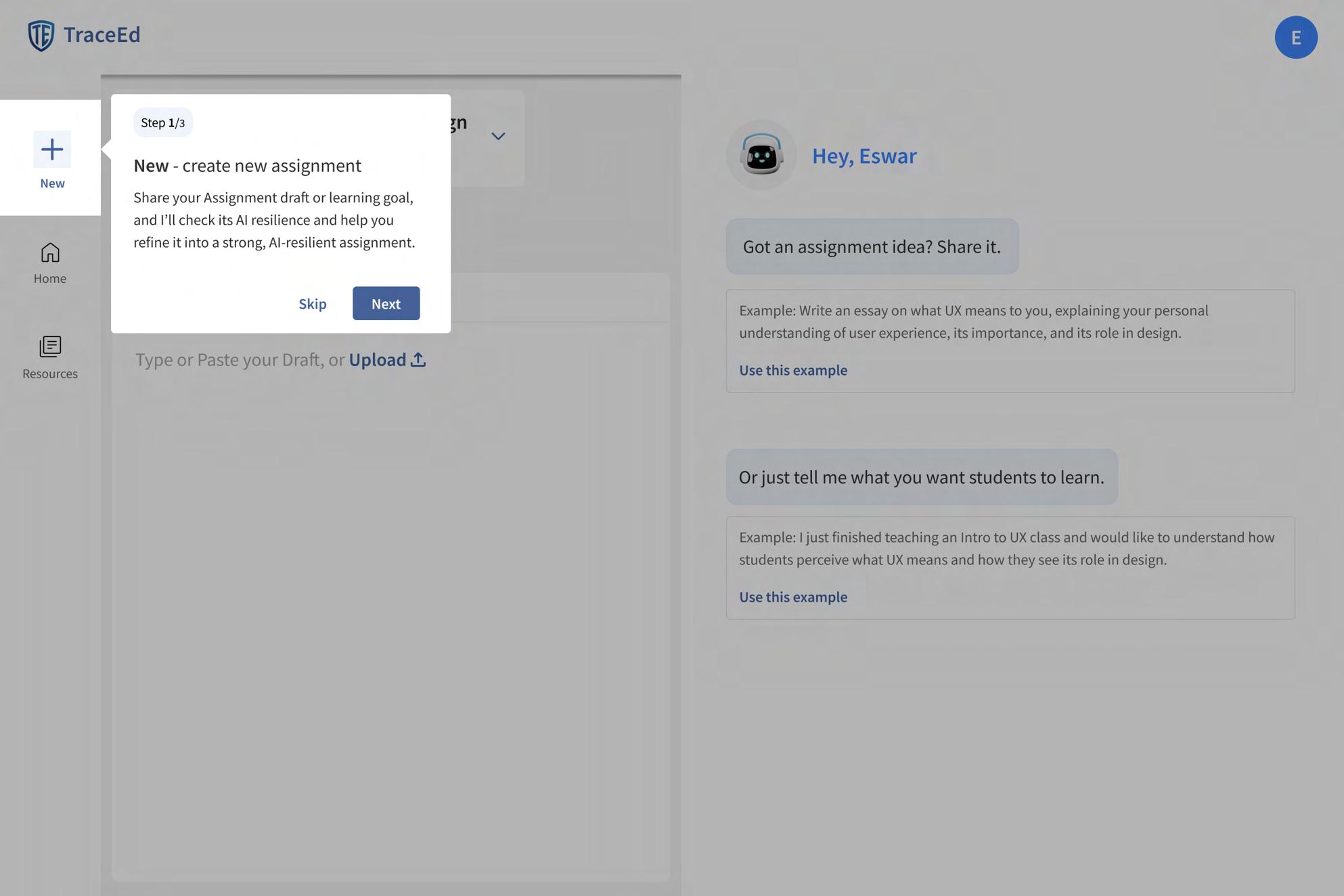Skip the onboarding tour
This screenshot has height=896, width=1344.
click(313, 304)
